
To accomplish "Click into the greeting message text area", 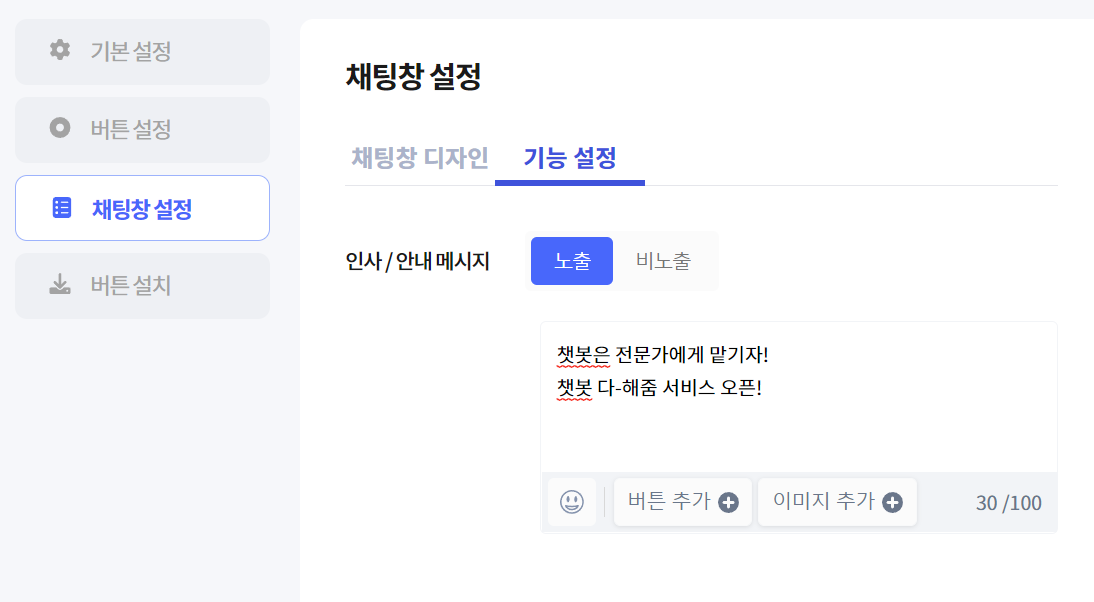I will pos(799,398).
